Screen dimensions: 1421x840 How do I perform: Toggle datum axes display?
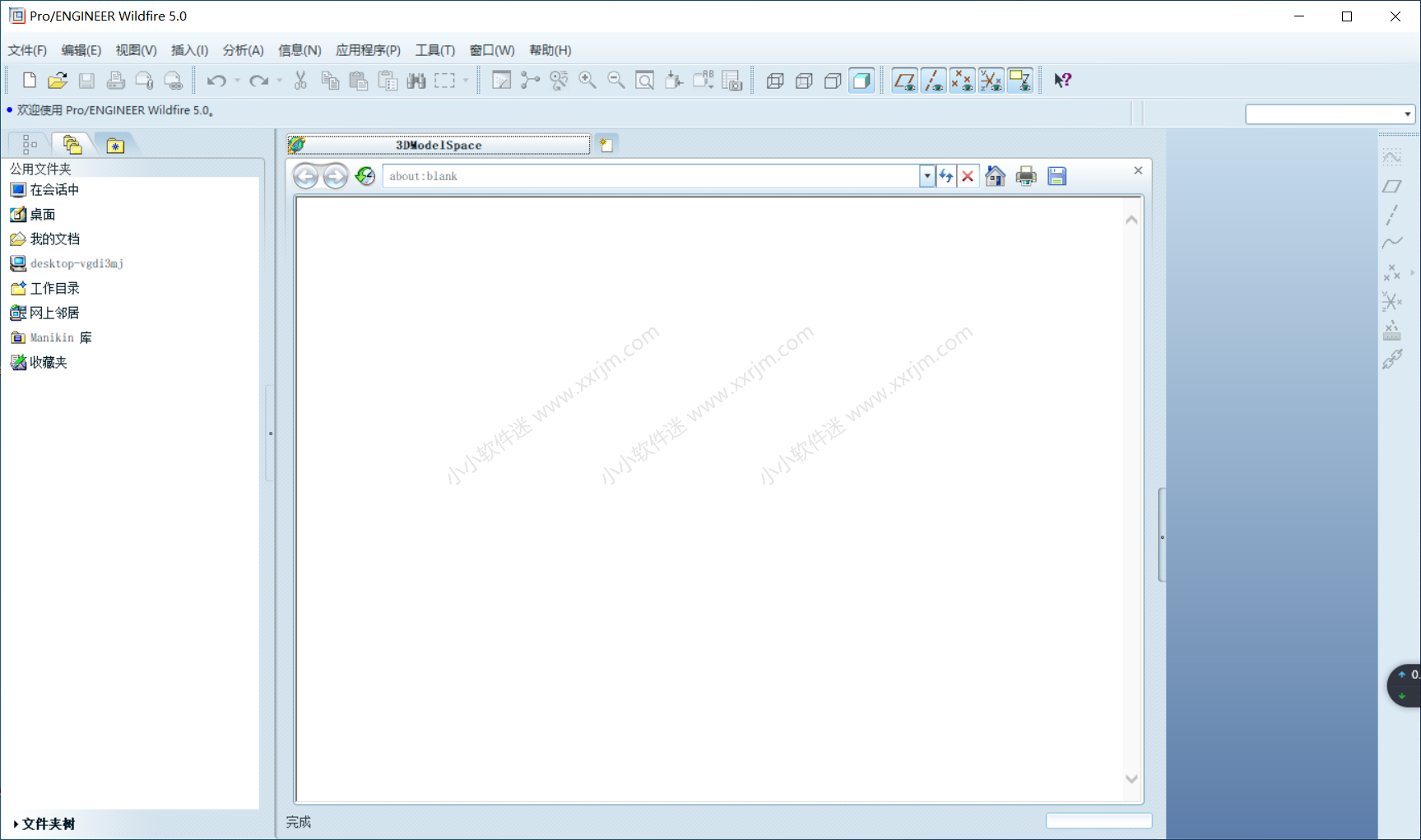pos(934,80)
